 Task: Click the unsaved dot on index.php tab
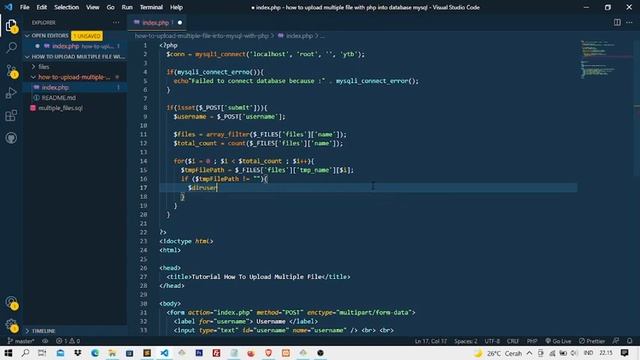[x=180, y=22]
